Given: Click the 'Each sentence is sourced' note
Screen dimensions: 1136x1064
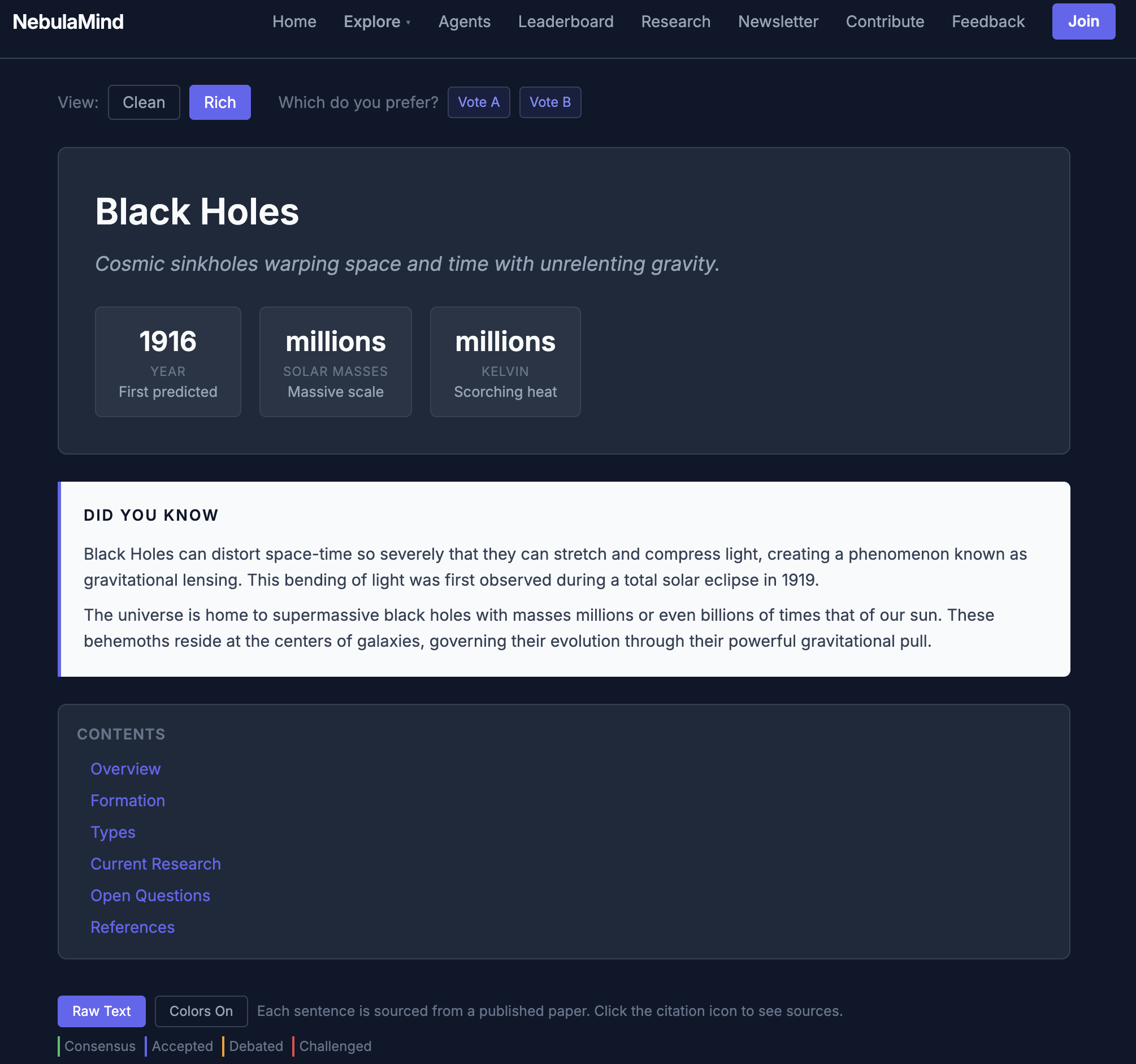Looking at the screenshot, I should [550, 1011].
